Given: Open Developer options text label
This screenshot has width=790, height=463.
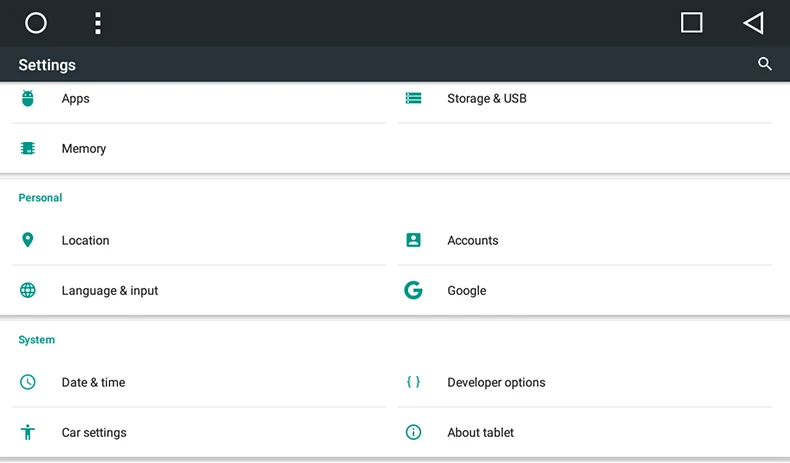Looking at the screenshot, I should point(496,382).
